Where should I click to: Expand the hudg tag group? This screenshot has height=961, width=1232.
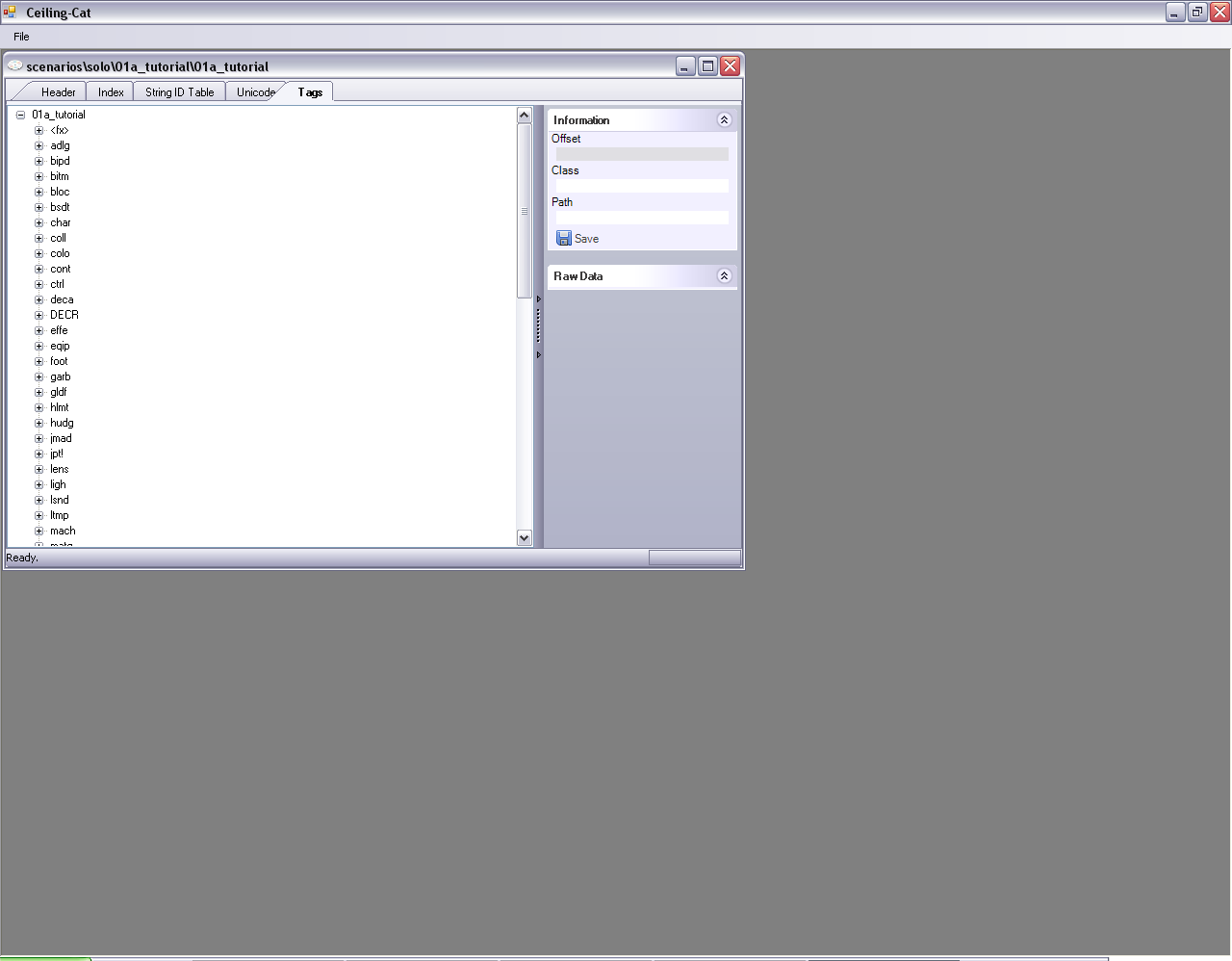39,423
